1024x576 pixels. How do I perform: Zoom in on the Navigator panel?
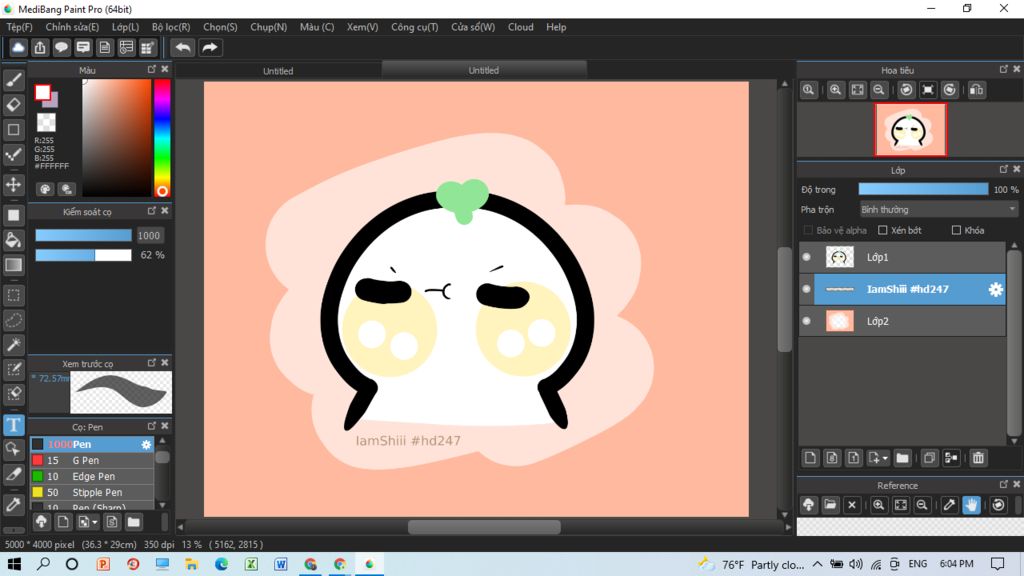click(x=835, y=90)
